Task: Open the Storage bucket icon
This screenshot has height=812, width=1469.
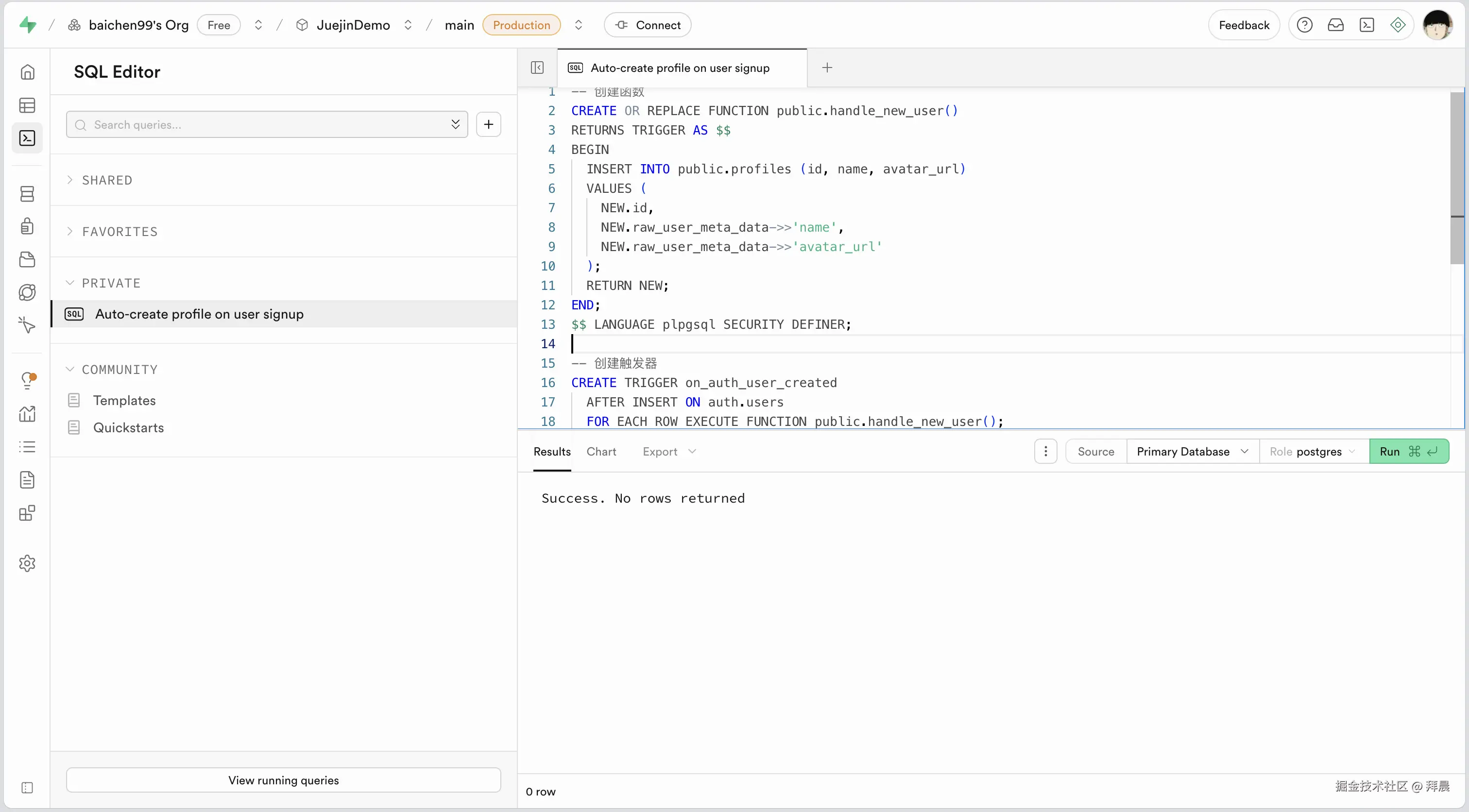Action: pyautogui.click(x=27, y=259)
